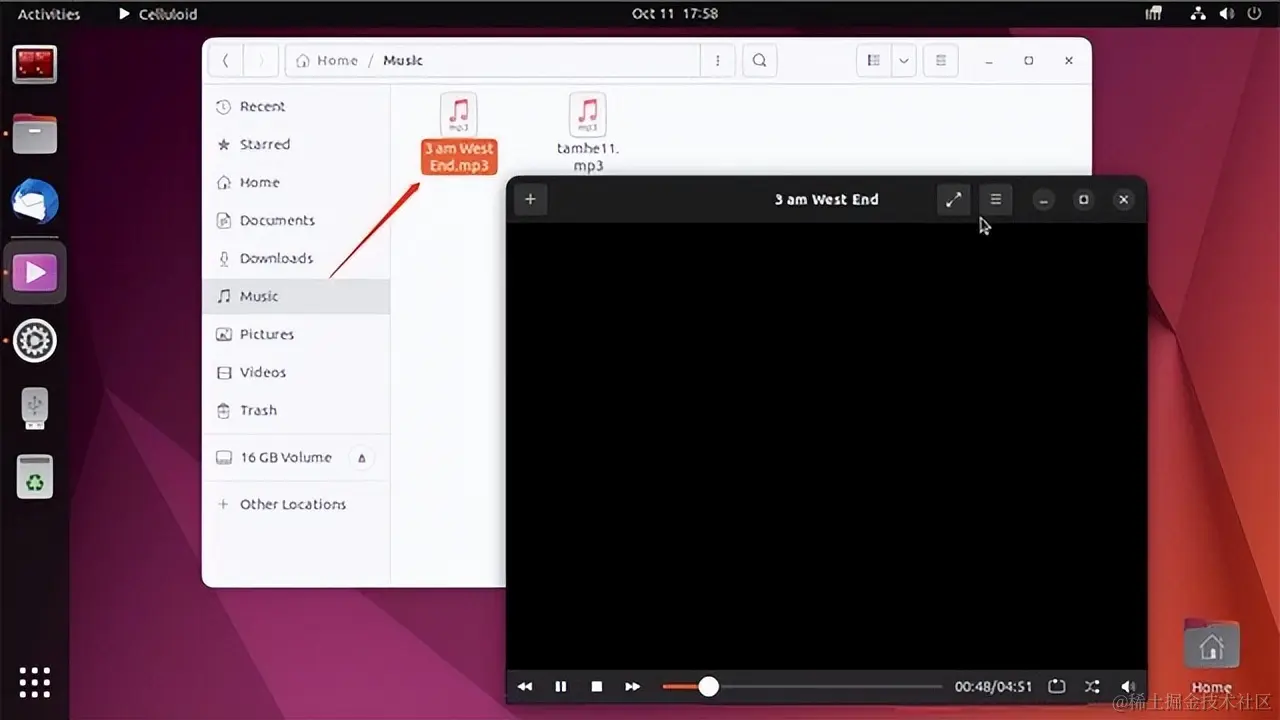This screenshot has height=720, width=1280.
Task: Toggle fullscreen in Celluloid
Action: 954,199
